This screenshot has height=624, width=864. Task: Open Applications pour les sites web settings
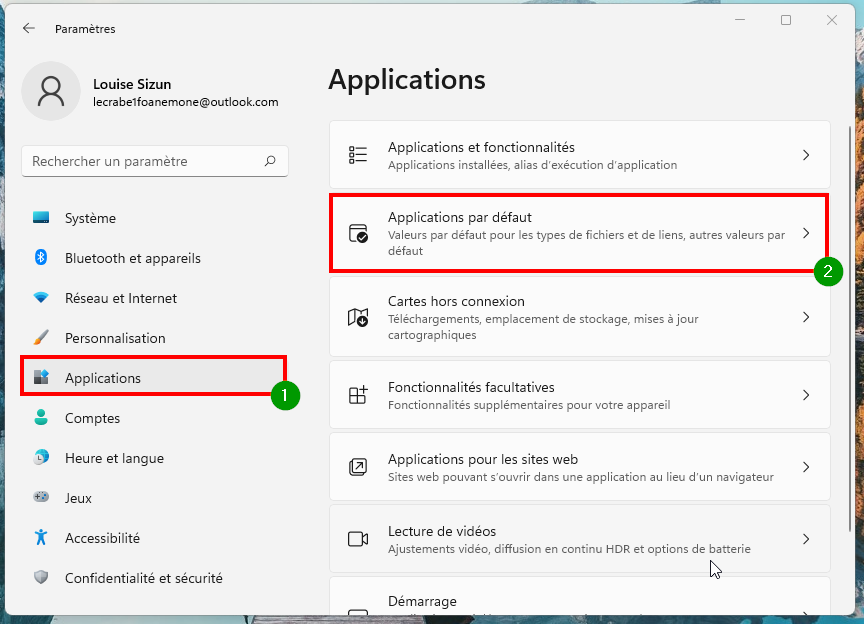[580, 467]
